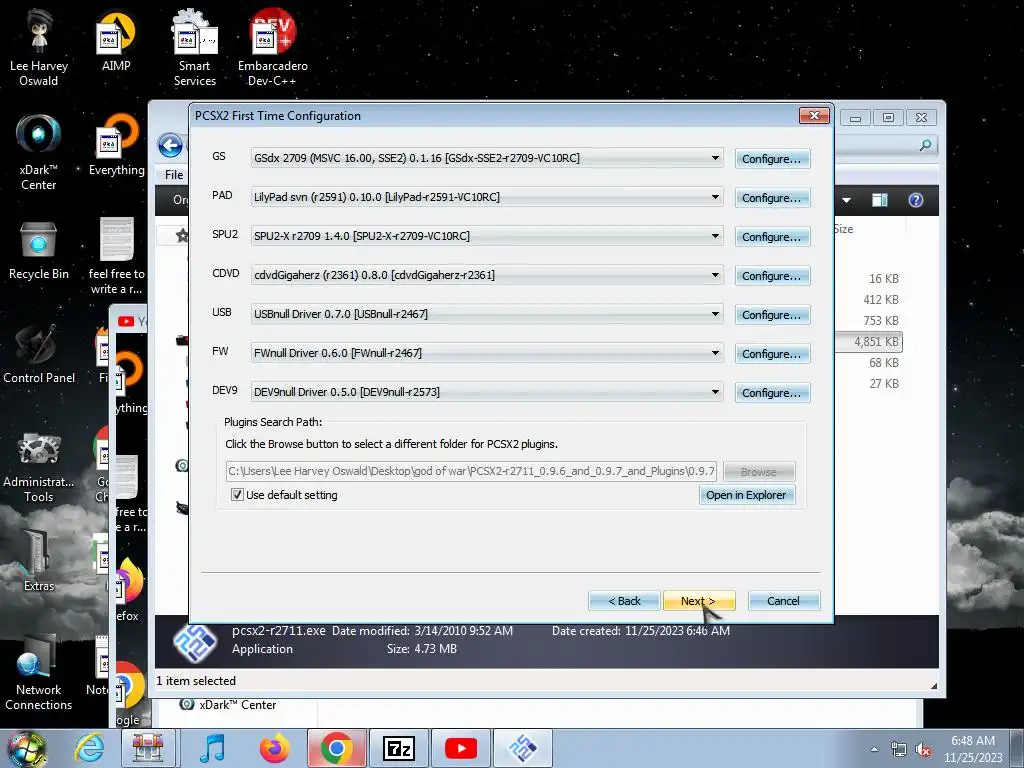The height and width of the screenshot is (768, 1024).
Task: Click the Back button in wizard
Action: (624, 601)
